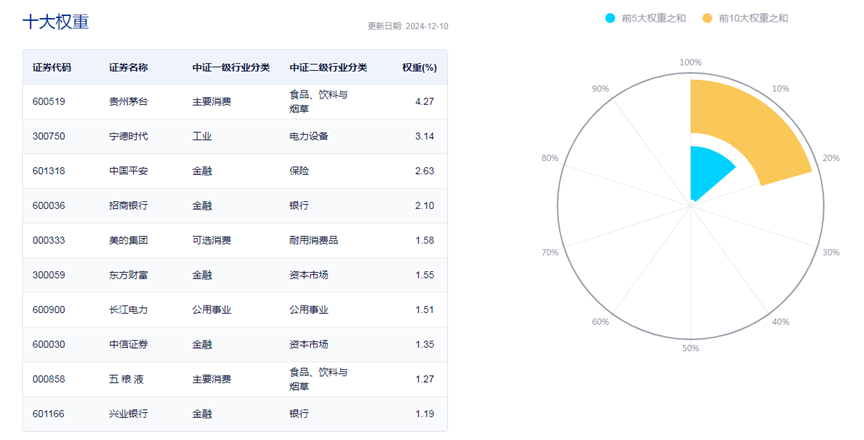Viewport: 864px width, 440px height.
Task: Click the 招商银行 name cell
Action: (128, 205)
